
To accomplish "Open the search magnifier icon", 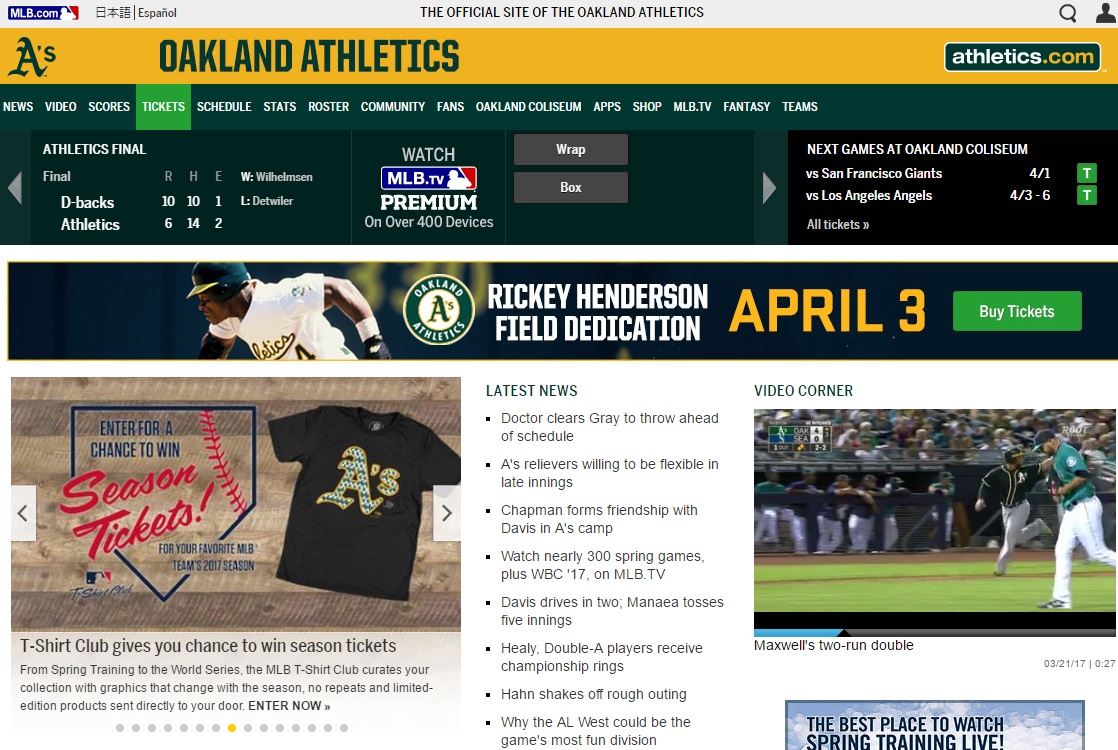I will click(1067, 13).
